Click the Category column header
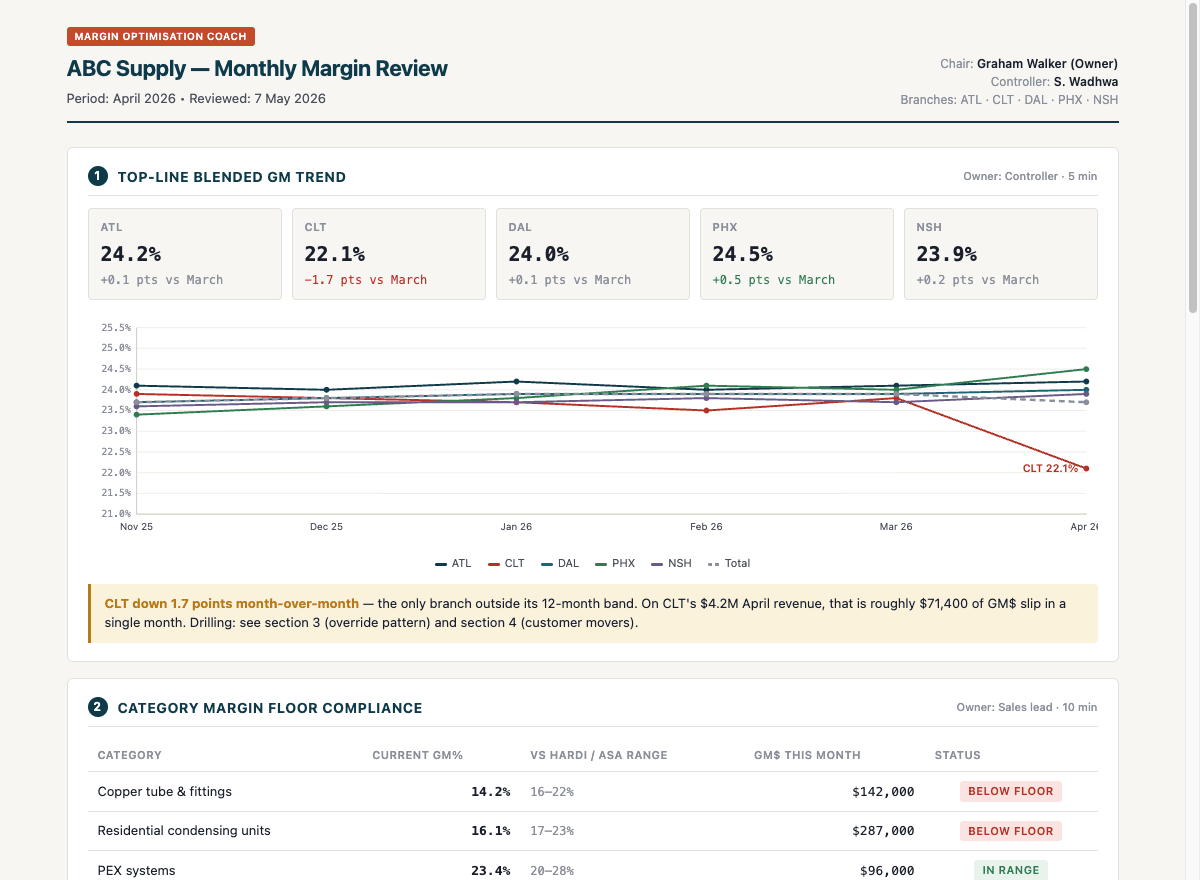Image resolution: width=1200 pixels, height=880 pixels. point(129,755)
